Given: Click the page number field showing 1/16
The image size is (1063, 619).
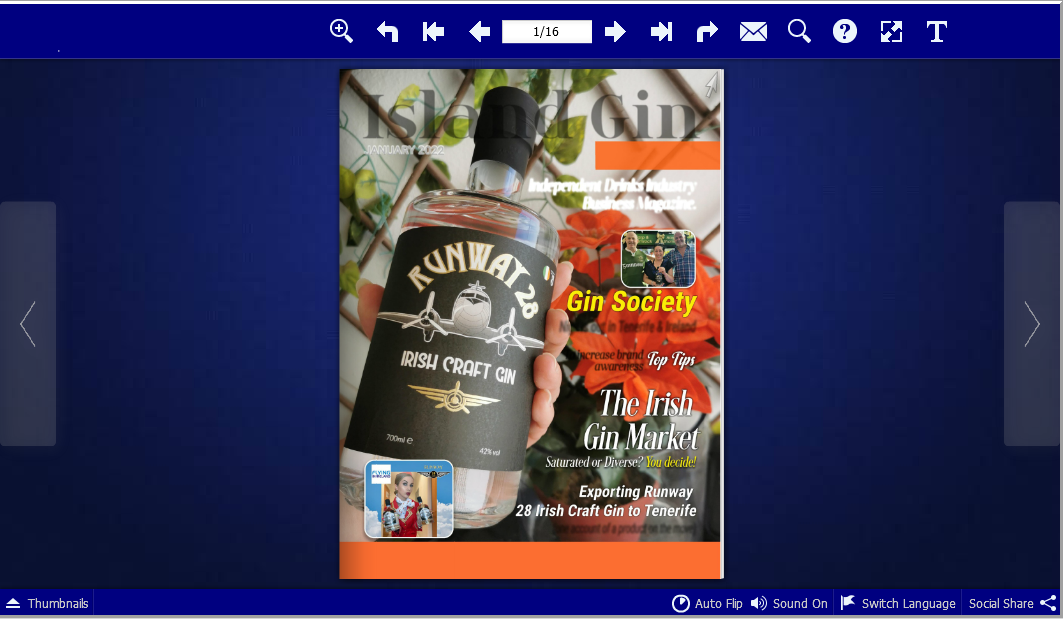Looking at the screenshot, I should click(x=546, y=31).
